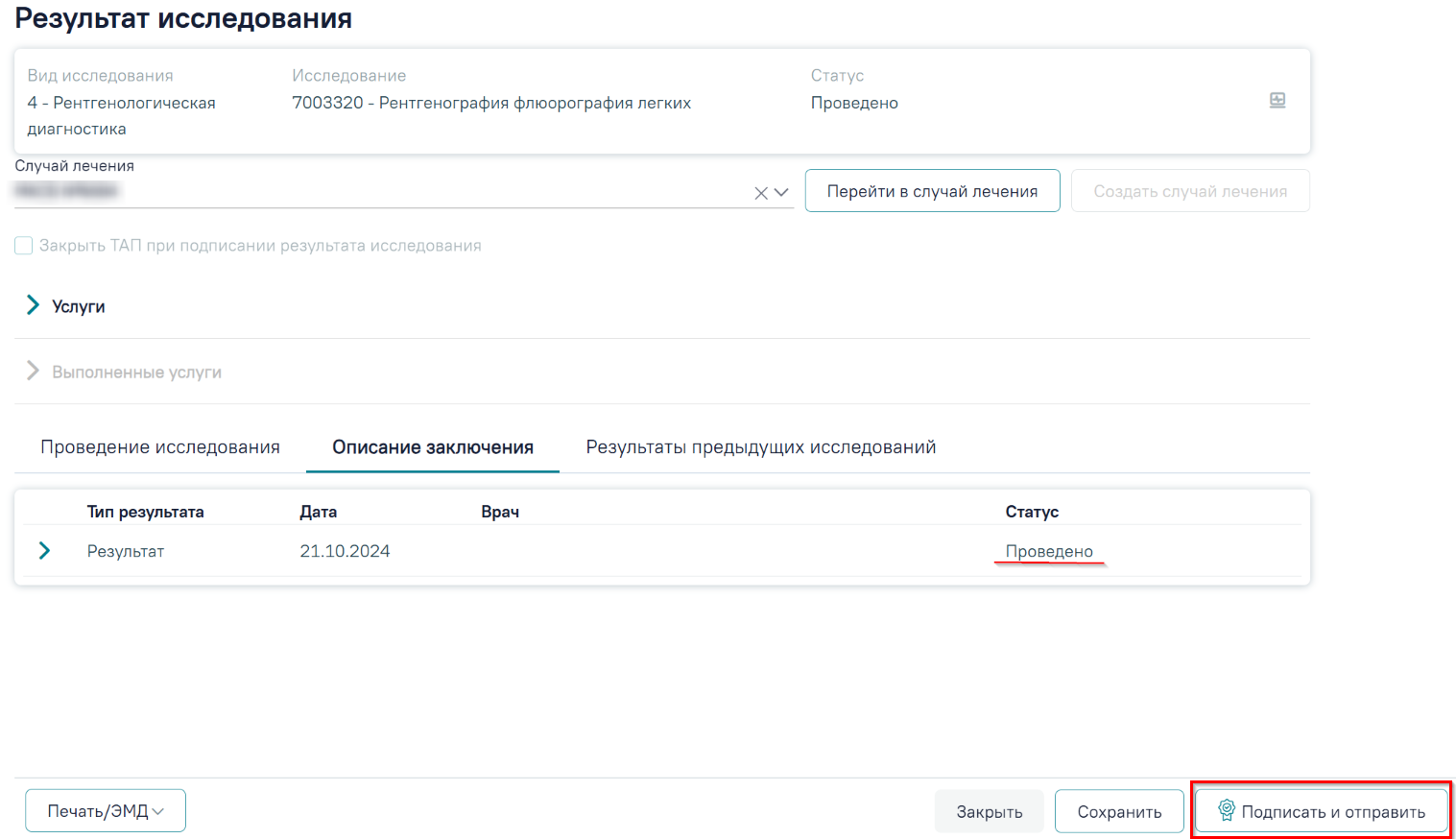The image size is (1456, 839).
Task: Open Результаты предыдущих исследований tab
Action: [x=761, y=447]
